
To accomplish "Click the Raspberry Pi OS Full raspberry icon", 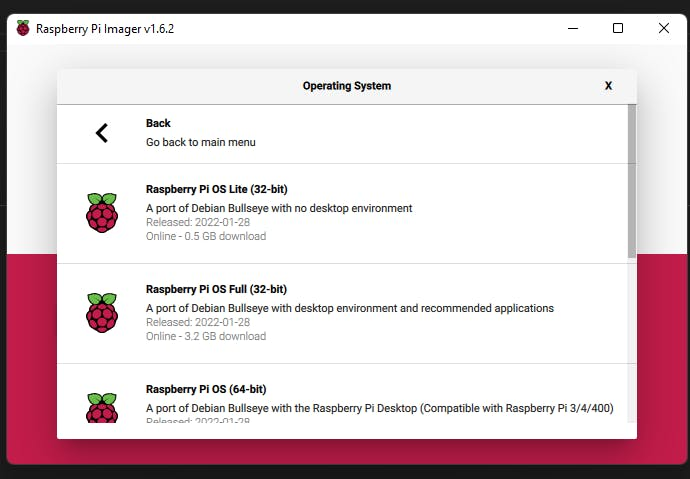I will point(102,313).
